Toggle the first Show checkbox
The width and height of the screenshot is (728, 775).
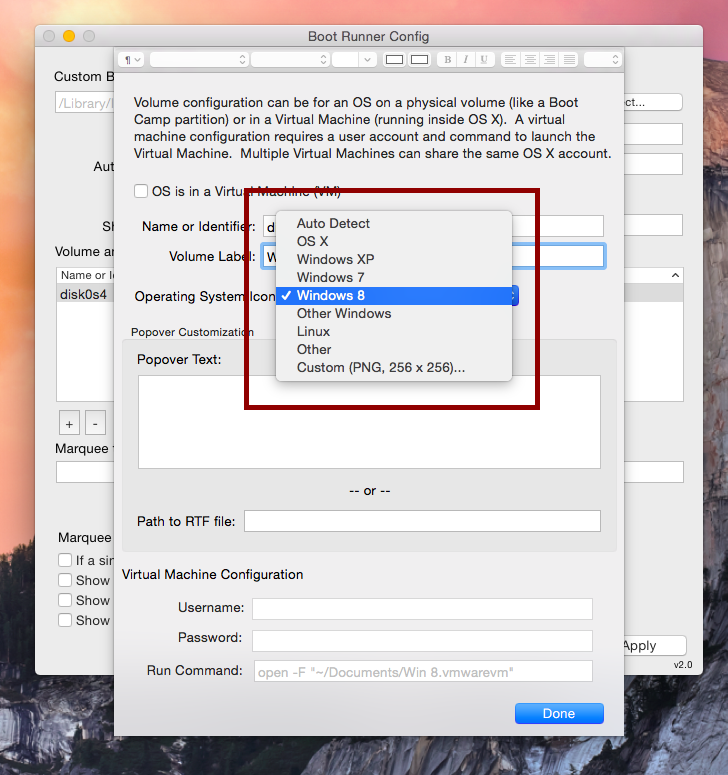pyautogui.click(x=65, y=580)
